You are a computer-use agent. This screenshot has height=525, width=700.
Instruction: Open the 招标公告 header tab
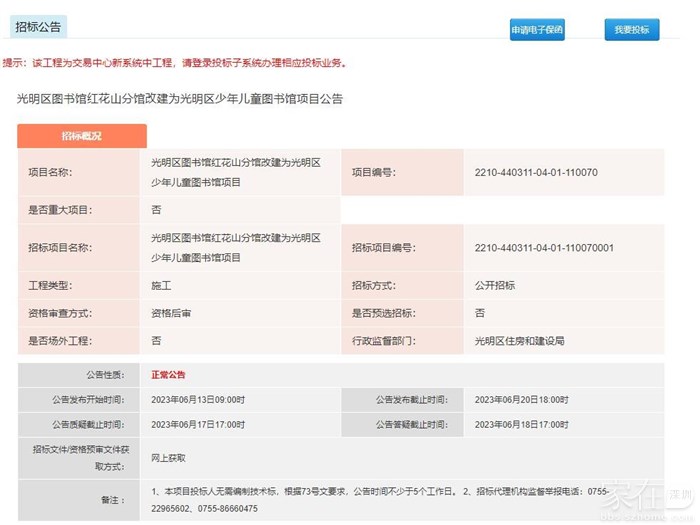tap(38, 25)
